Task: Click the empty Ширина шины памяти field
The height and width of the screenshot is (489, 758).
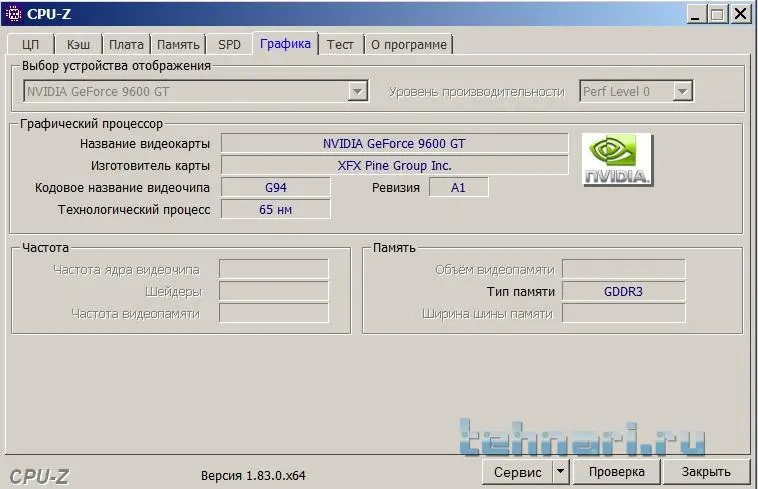Action: coord(623,313)
